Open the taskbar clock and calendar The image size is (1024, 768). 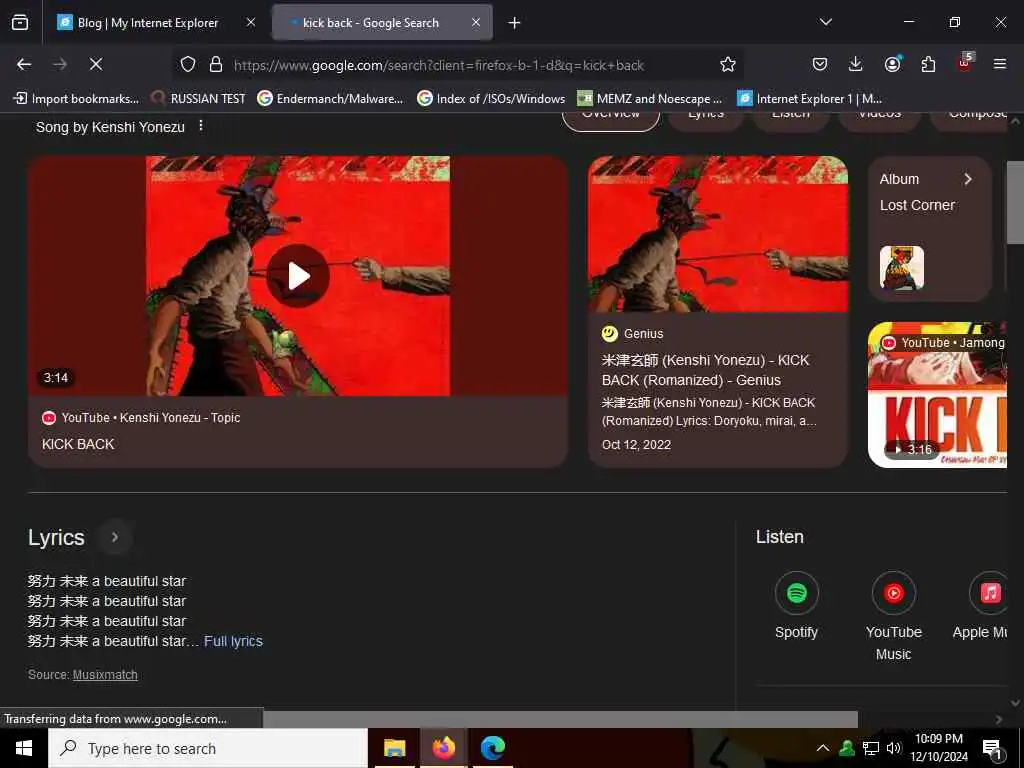[939, 748]
